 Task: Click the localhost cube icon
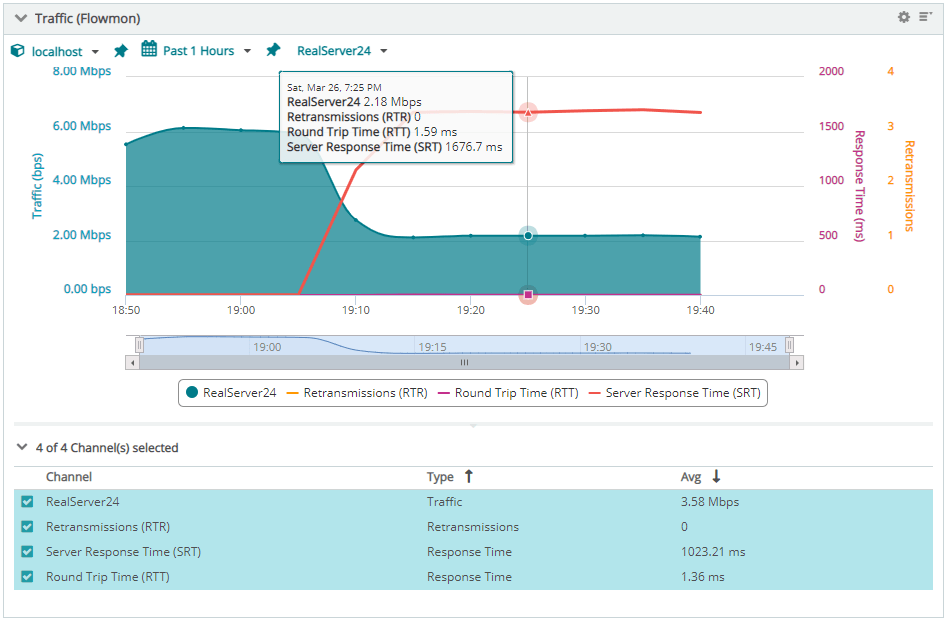coord(18,51)
